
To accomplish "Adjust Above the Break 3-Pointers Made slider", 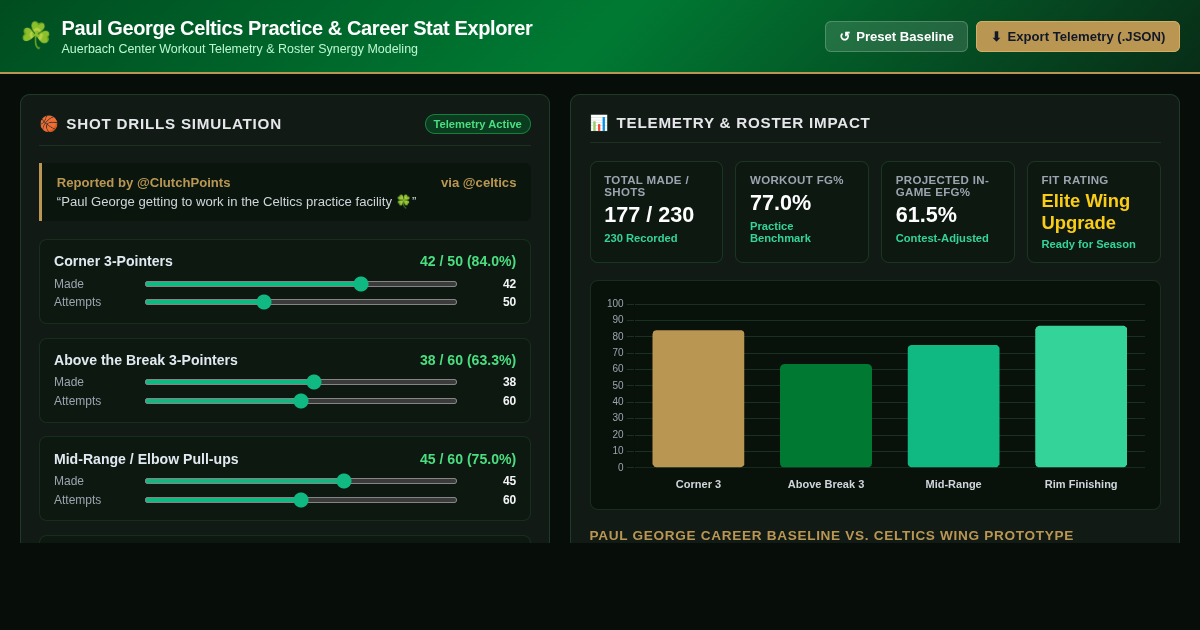I will (301, 382).
